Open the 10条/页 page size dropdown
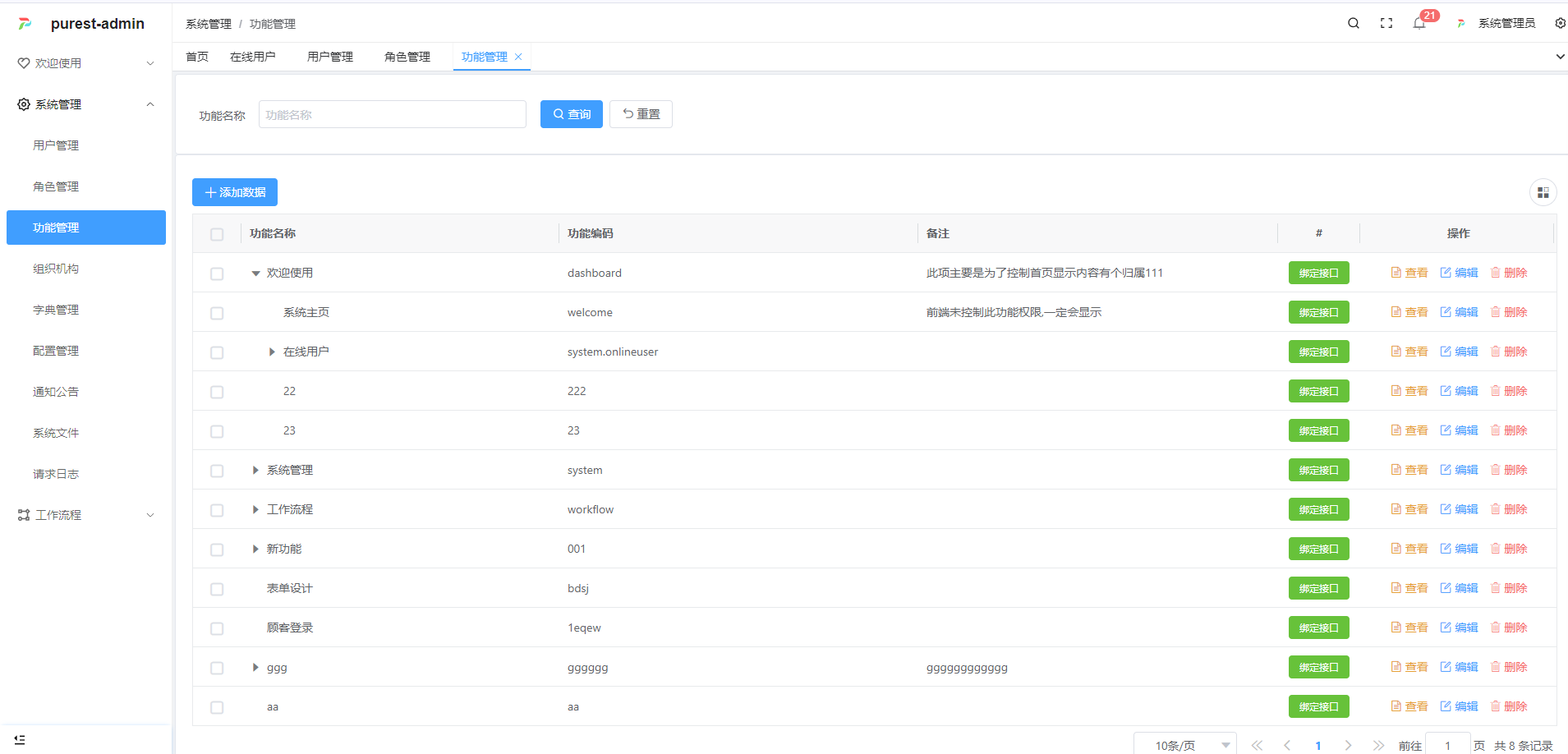This screenshot has height=754, width=1568. click(x=1185, y=745)
